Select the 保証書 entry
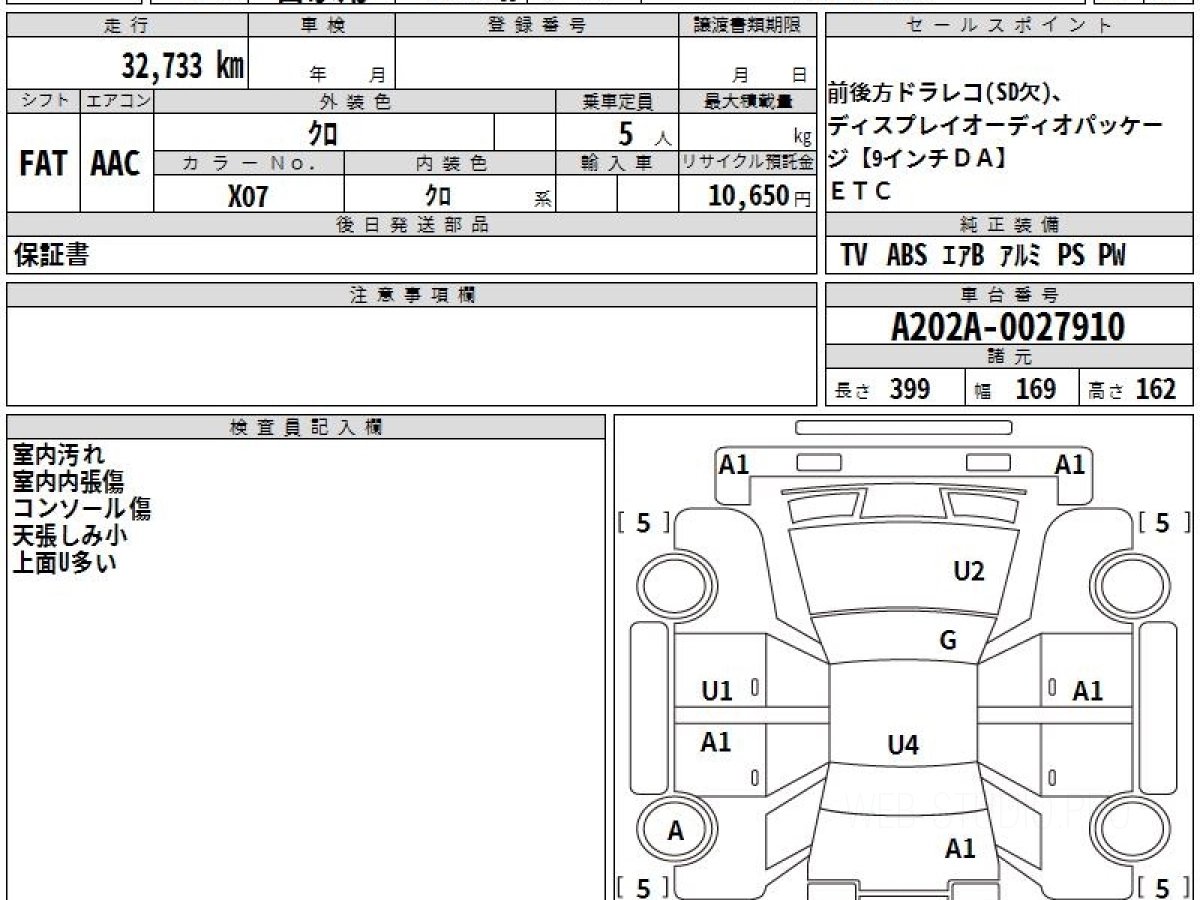This screenshot has height=900, width=1200. coord(51,255)
